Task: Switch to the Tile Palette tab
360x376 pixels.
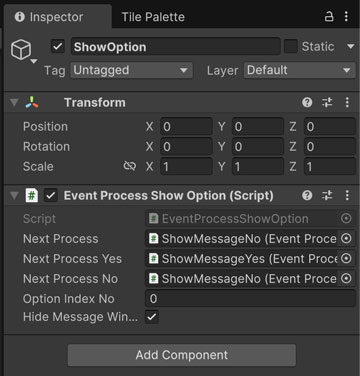Action: [x=153, y=17]
